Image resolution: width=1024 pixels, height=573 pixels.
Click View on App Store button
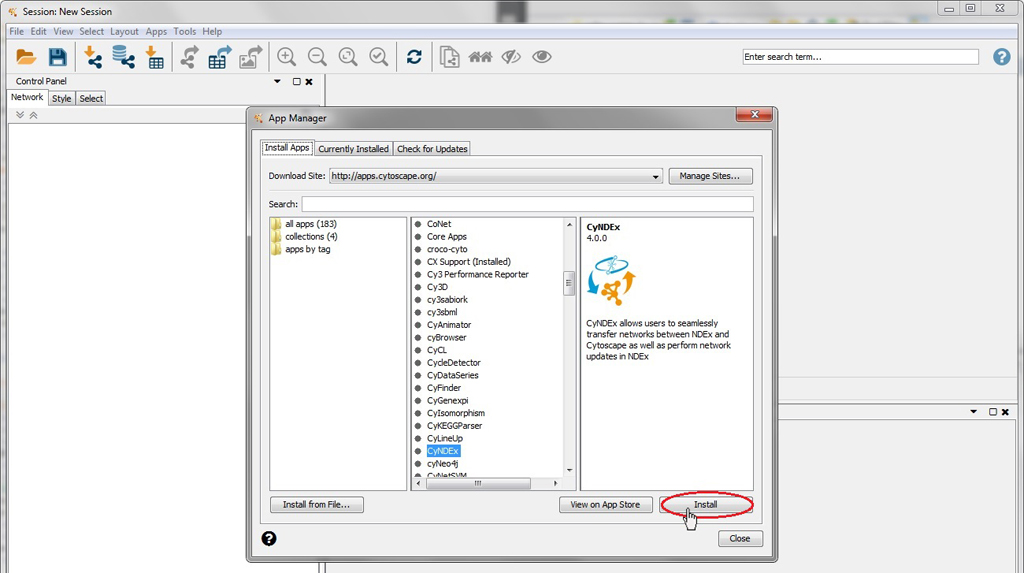[x=605, y=504]
